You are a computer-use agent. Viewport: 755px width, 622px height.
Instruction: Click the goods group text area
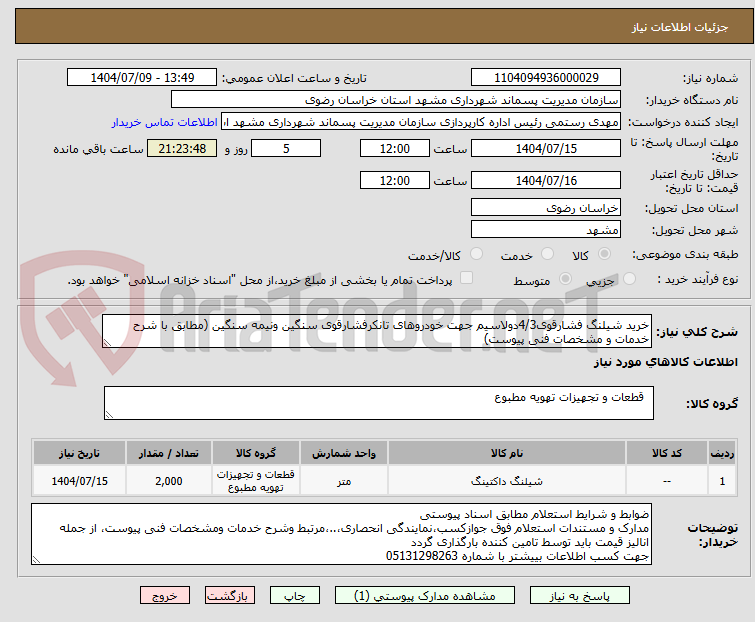pos(378,403)
